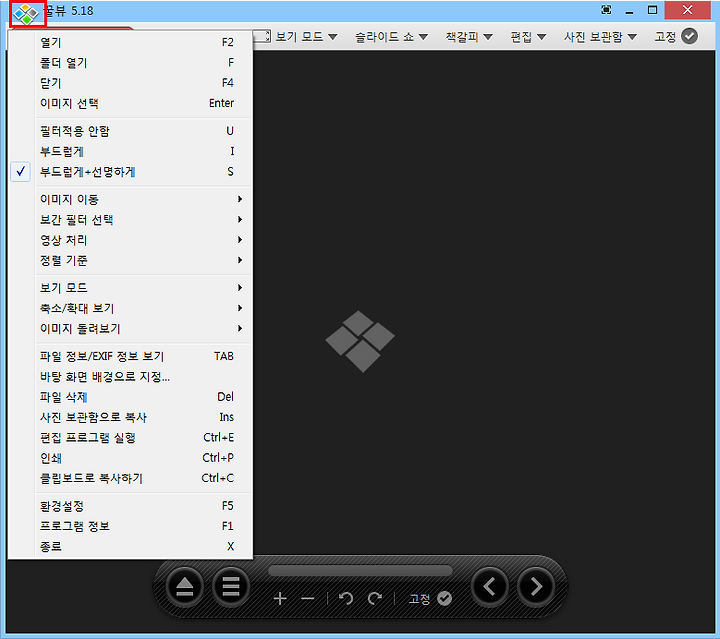Select 부드럽게+선명하게 checked filter option

[130, 172]
